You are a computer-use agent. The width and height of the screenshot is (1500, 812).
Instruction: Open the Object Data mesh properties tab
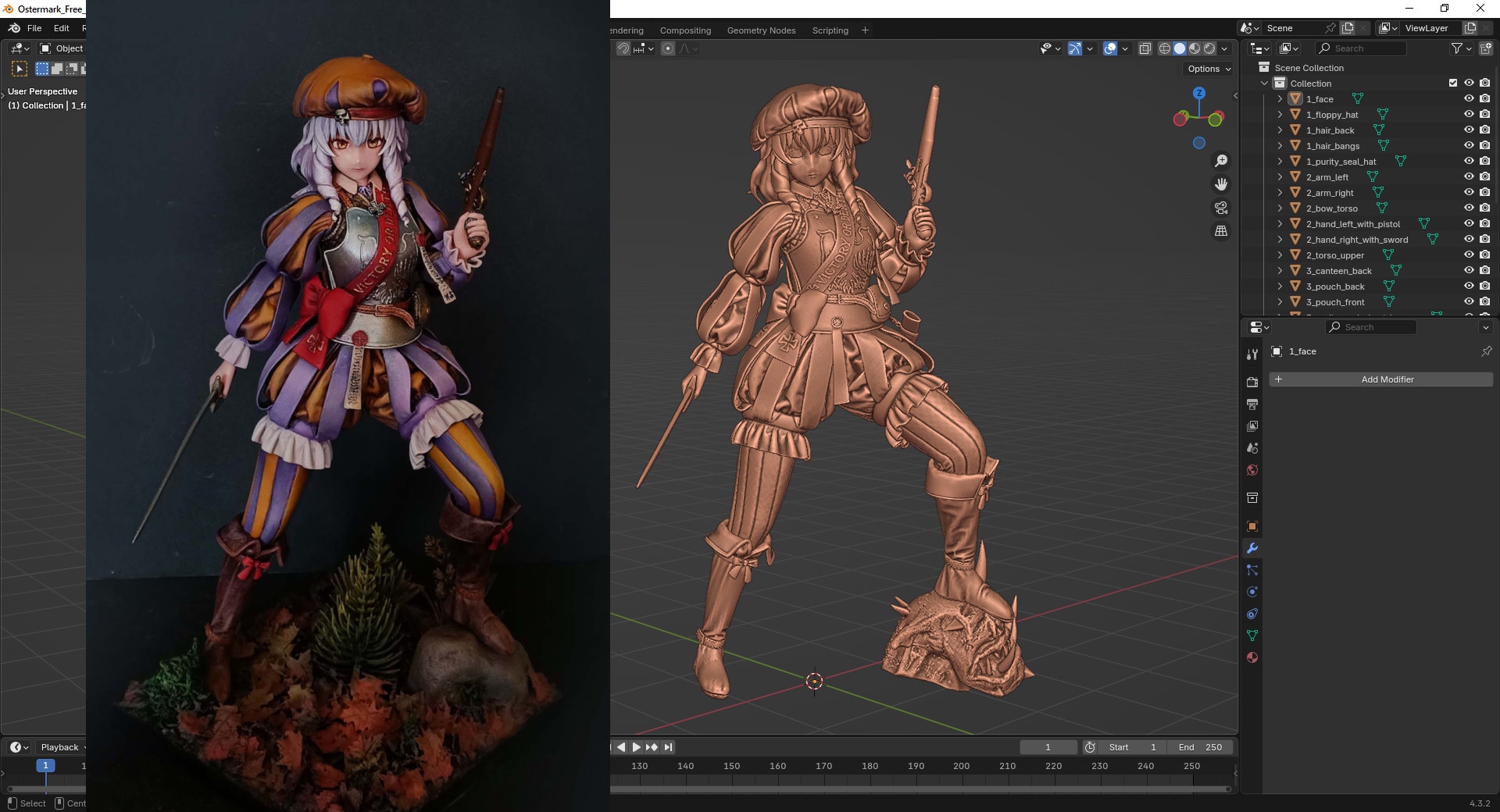(1252, 636)
